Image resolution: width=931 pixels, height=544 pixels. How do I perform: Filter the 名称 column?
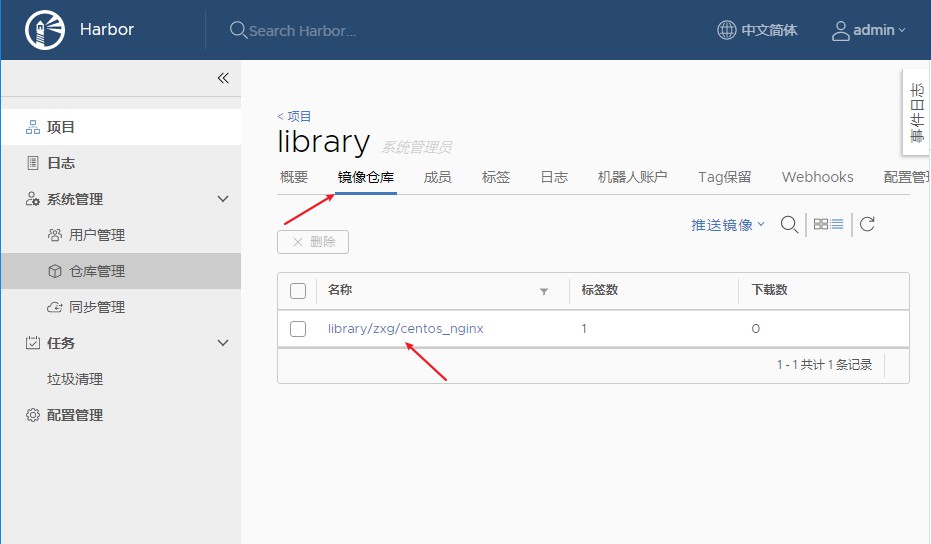pos(543,291)
